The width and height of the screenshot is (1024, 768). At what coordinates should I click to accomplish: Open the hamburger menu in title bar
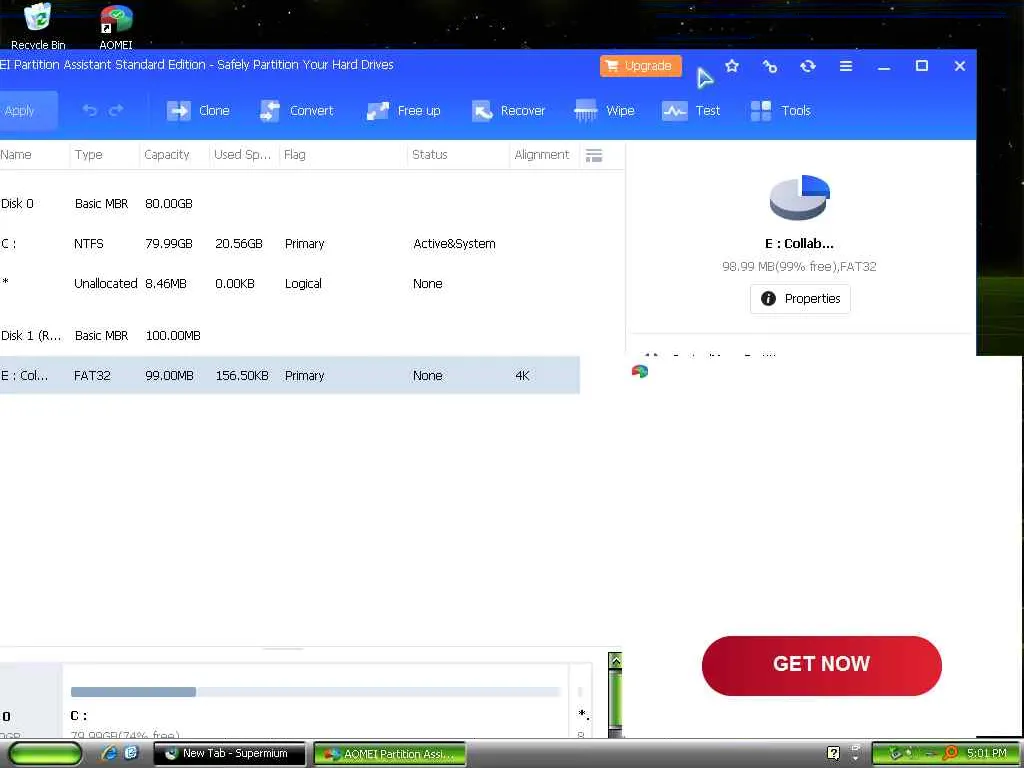[x=846, y=66]
